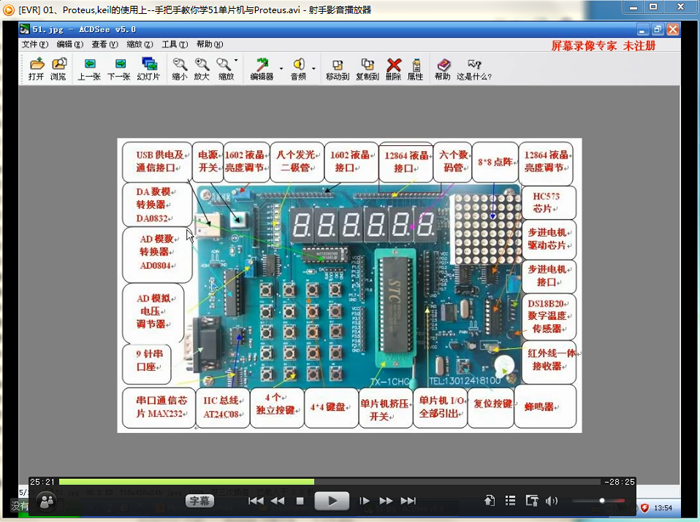Click the social users icon in player
Image resolution: width=700 pixels, height=522 pixels.
click(x=47, y=502)
